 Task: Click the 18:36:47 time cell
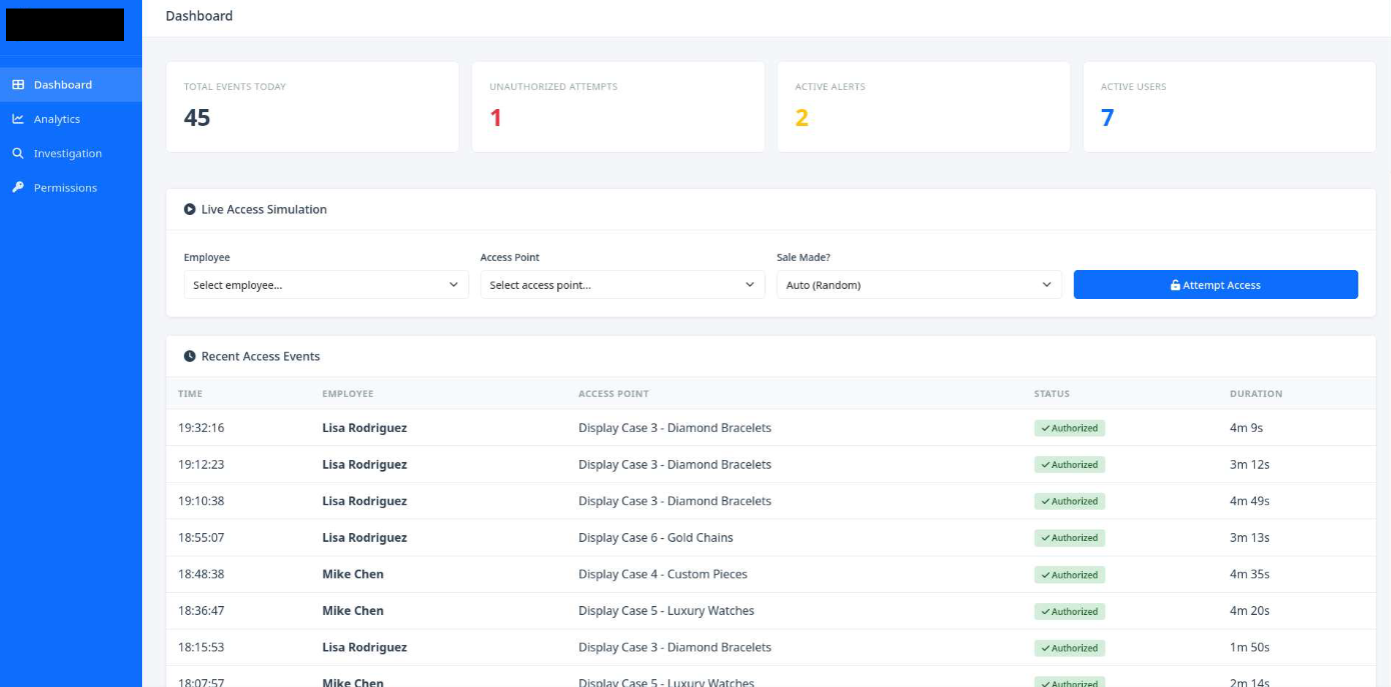201,611
